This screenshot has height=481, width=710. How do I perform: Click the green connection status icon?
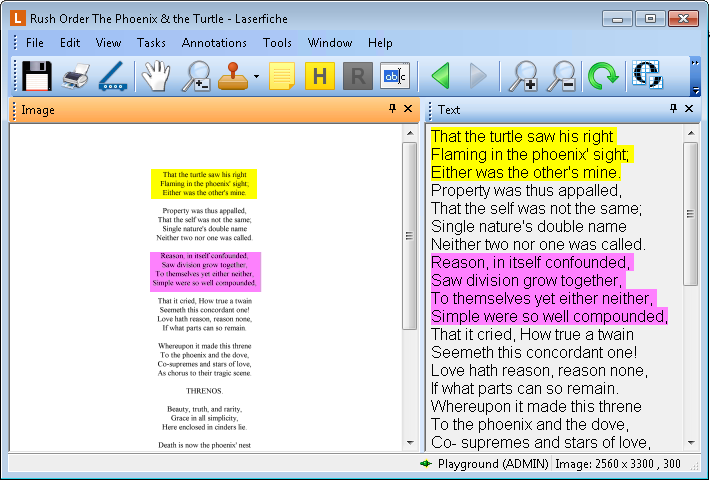[x=426, y=464]
